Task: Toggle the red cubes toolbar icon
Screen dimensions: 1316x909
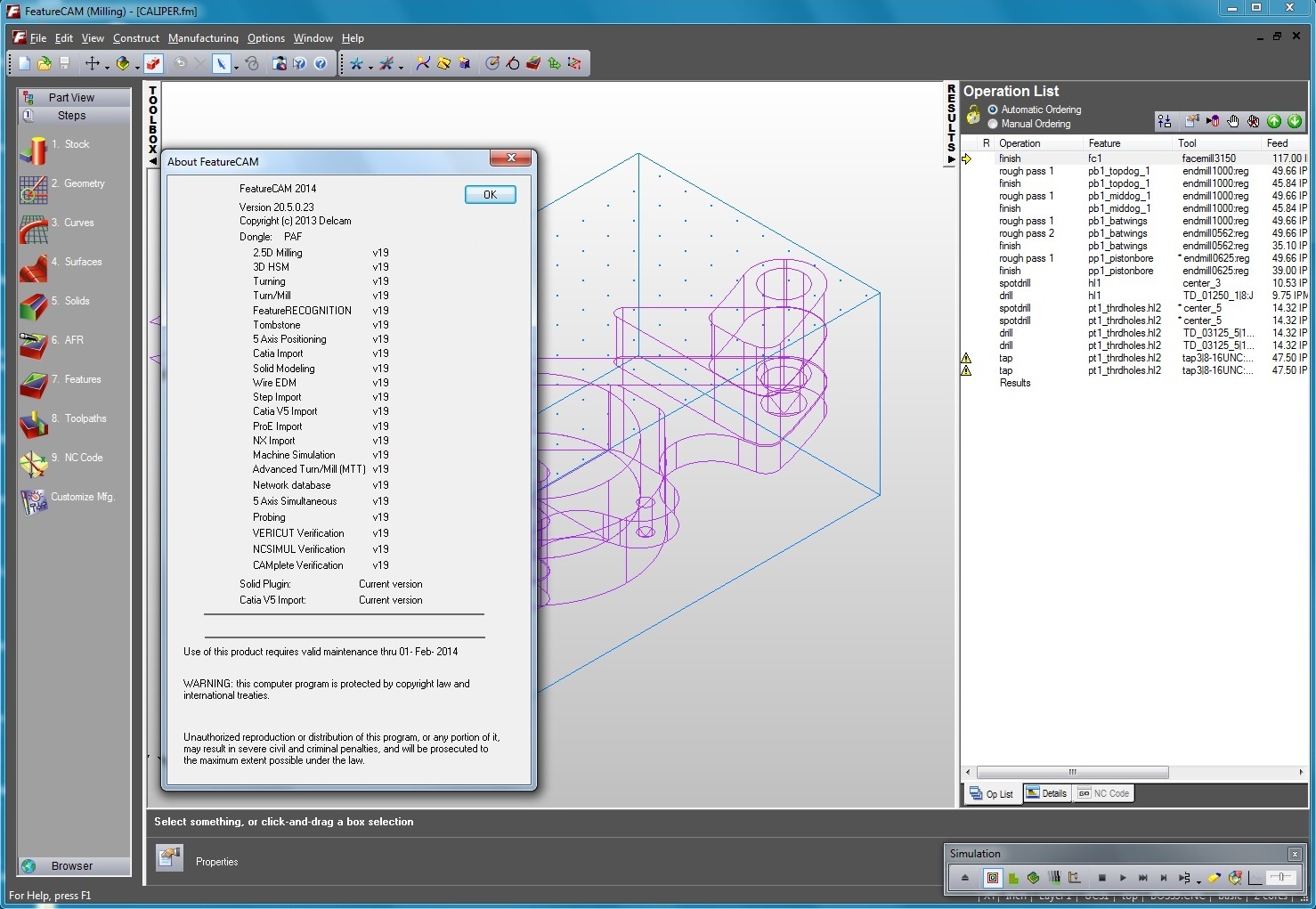Action: [x=153, y=64]
